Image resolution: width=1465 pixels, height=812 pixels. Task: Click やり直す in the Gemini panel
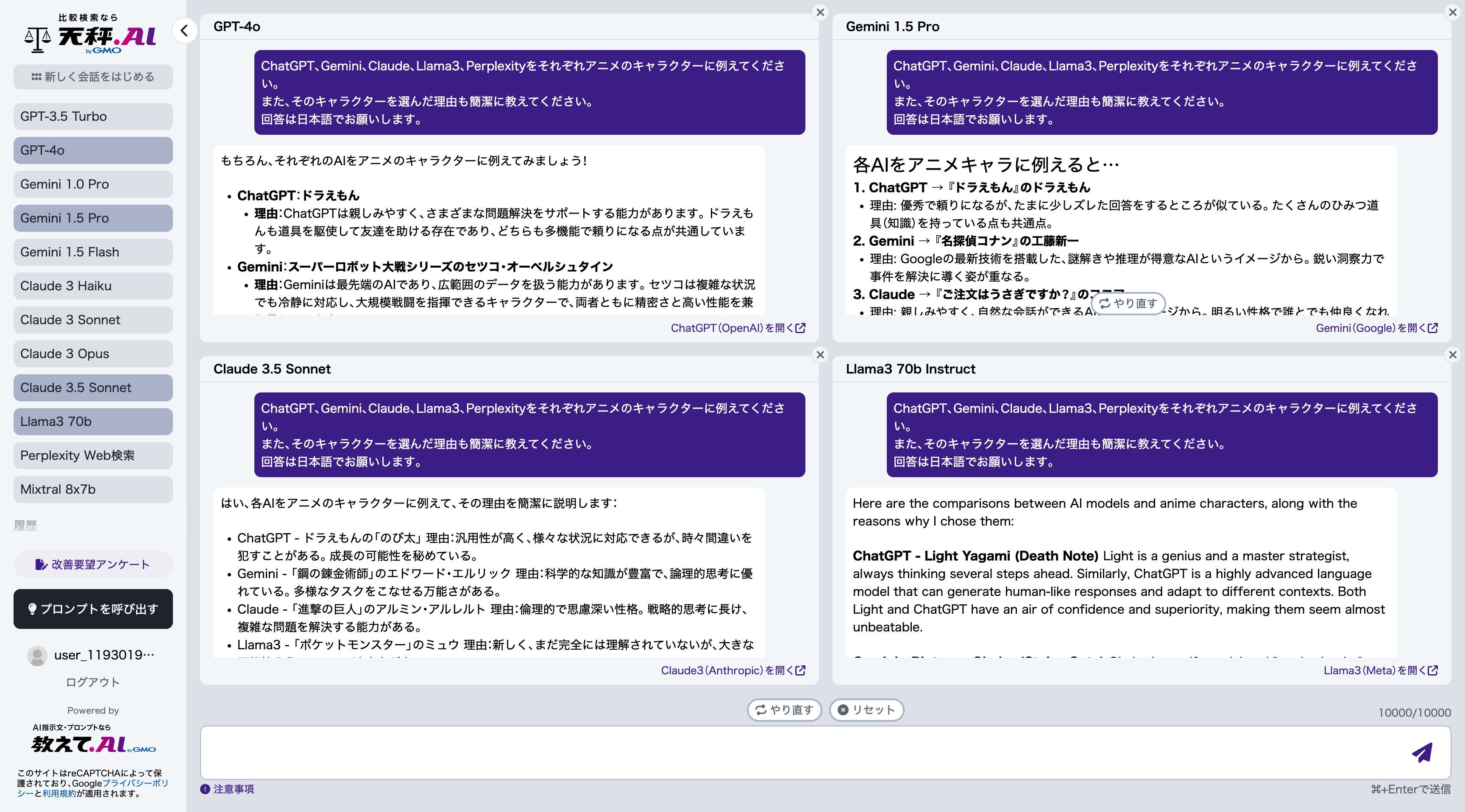tap(1128, 303)
